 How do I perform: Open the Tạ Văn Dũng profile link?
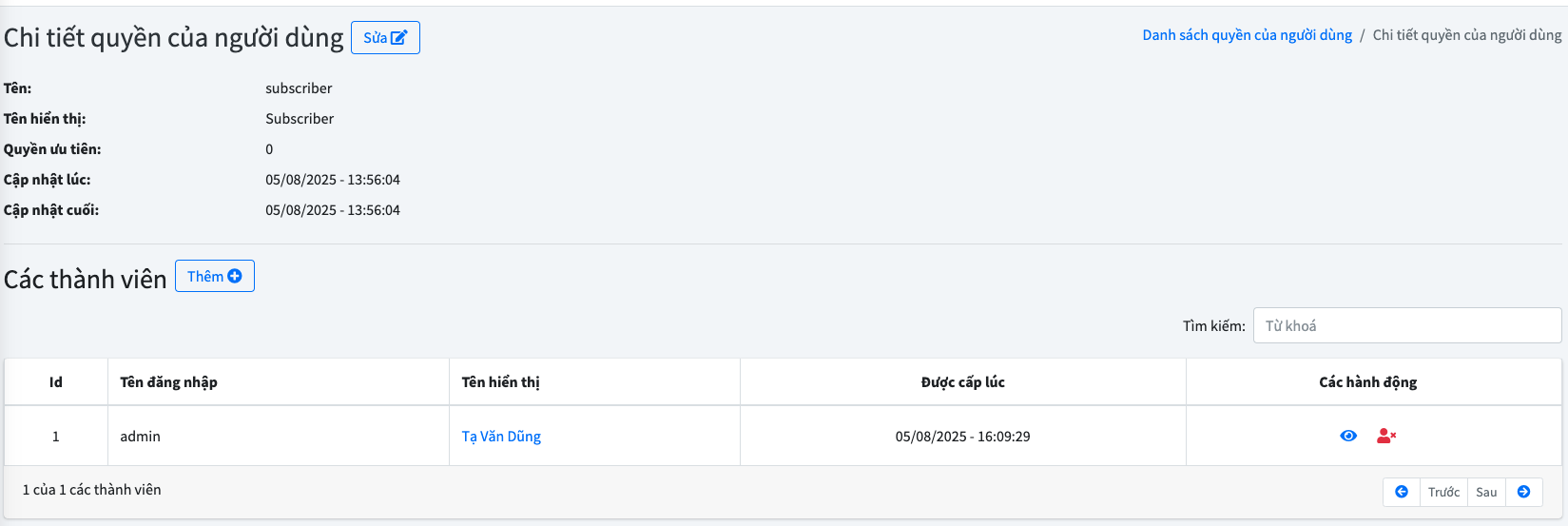click(501, 437)
